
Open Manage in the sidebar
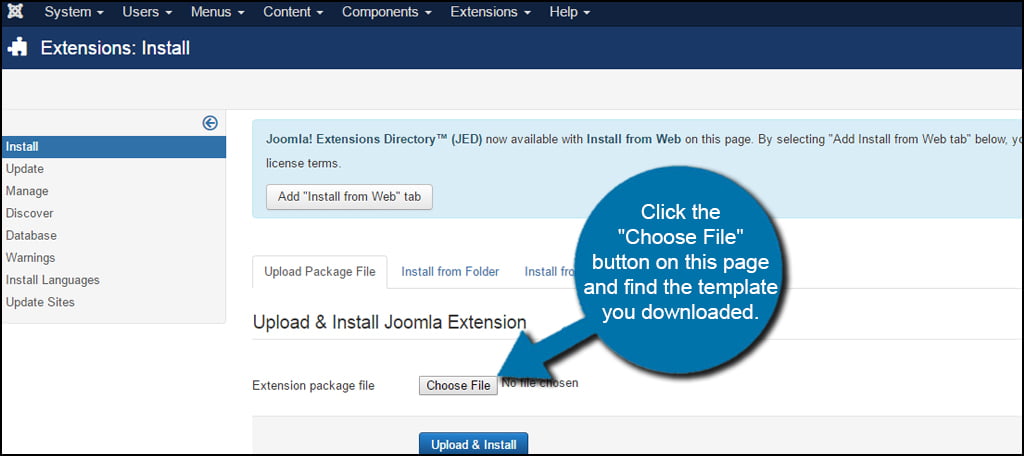[x=27, y=191]
